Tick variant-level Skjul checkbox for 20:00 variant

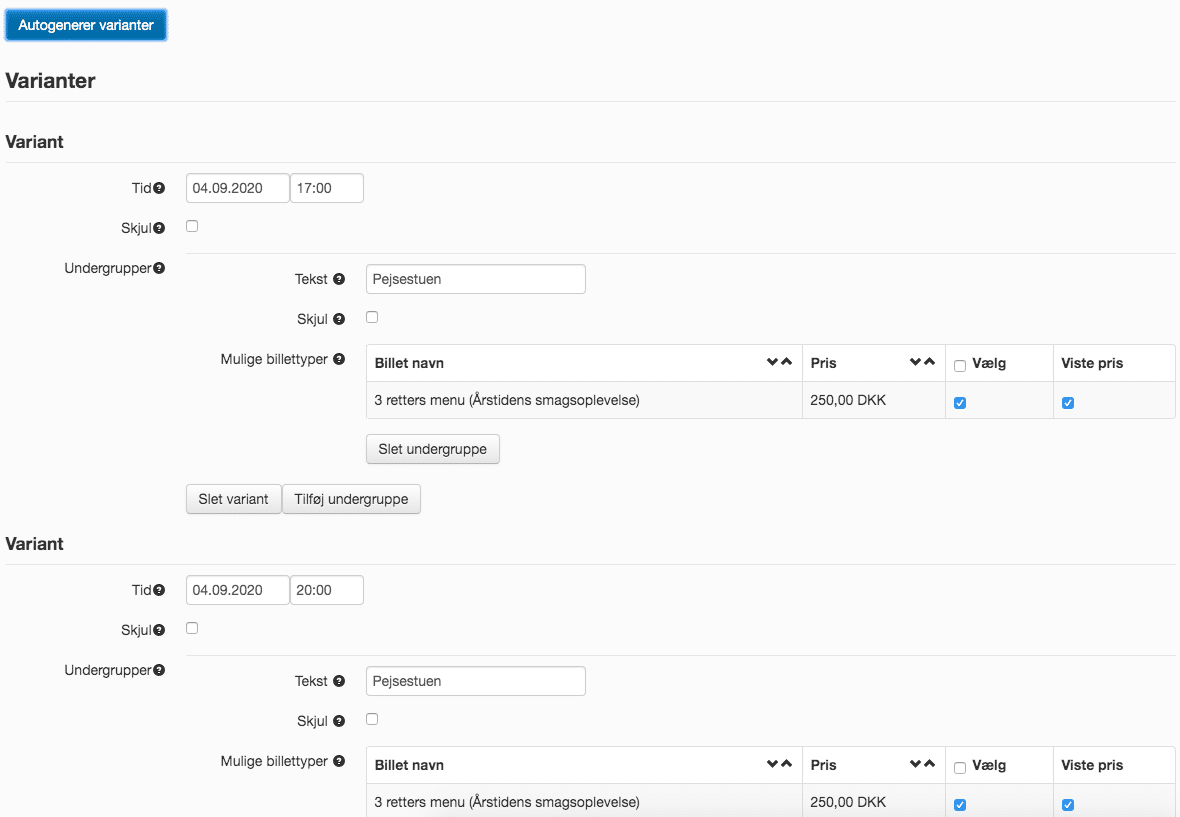coord(192,627)
